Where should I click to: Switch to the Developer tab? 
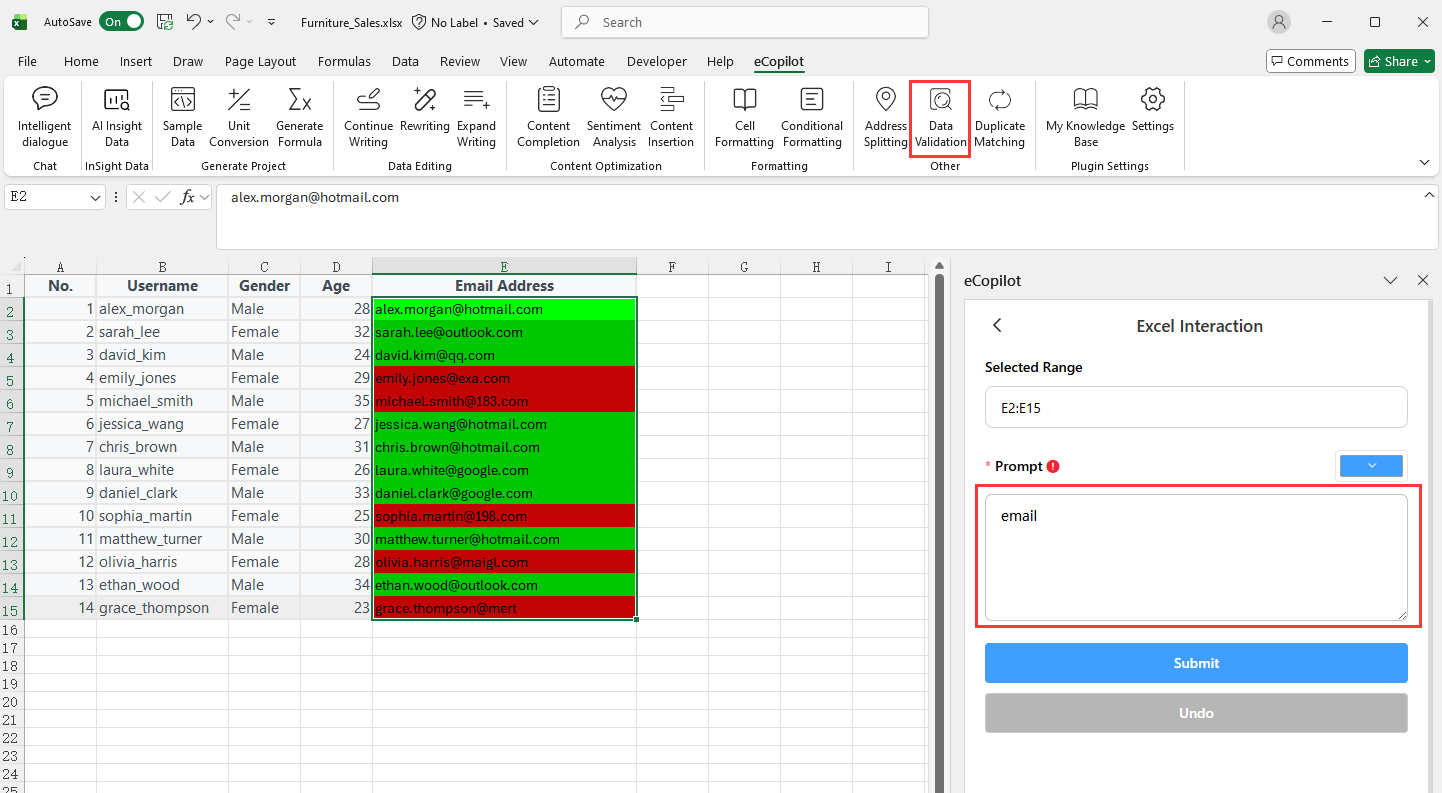coord(656,61)
